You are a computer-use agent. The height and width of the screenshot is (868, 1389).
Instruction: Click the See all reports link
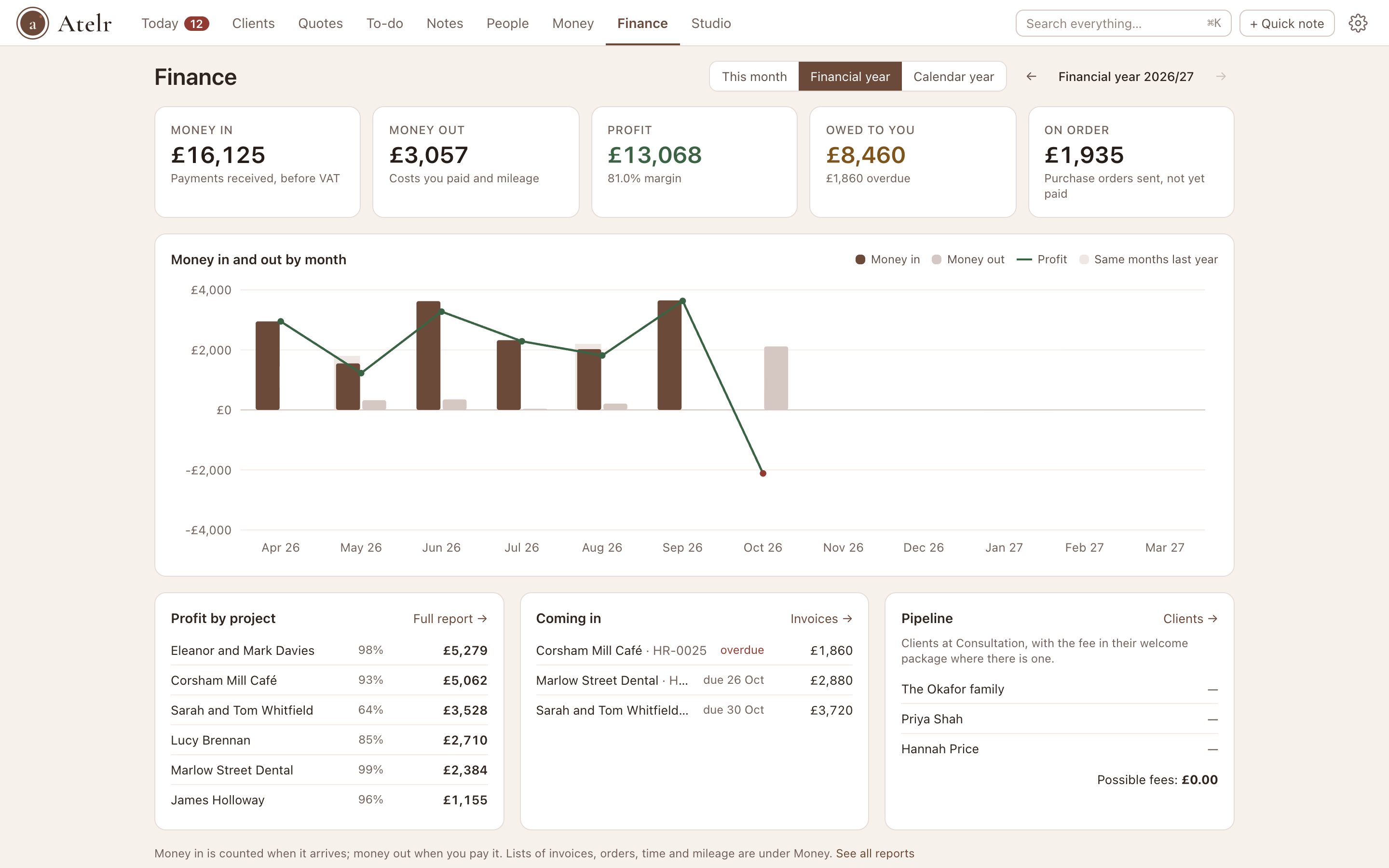click(x=875, y=853)
